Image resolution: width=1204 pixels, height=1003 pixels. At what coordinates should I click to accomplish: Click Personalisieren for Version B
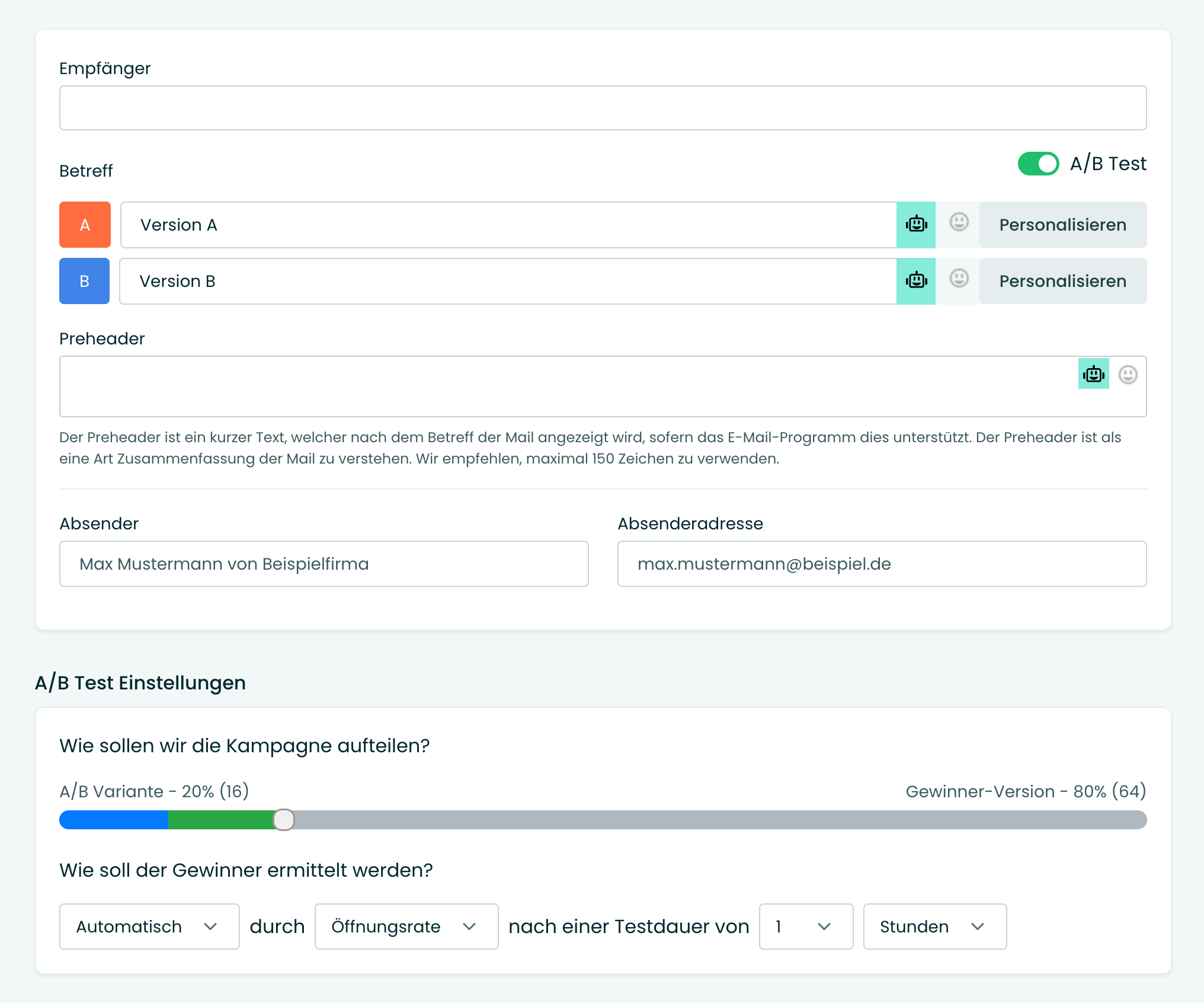point(1062,281)
